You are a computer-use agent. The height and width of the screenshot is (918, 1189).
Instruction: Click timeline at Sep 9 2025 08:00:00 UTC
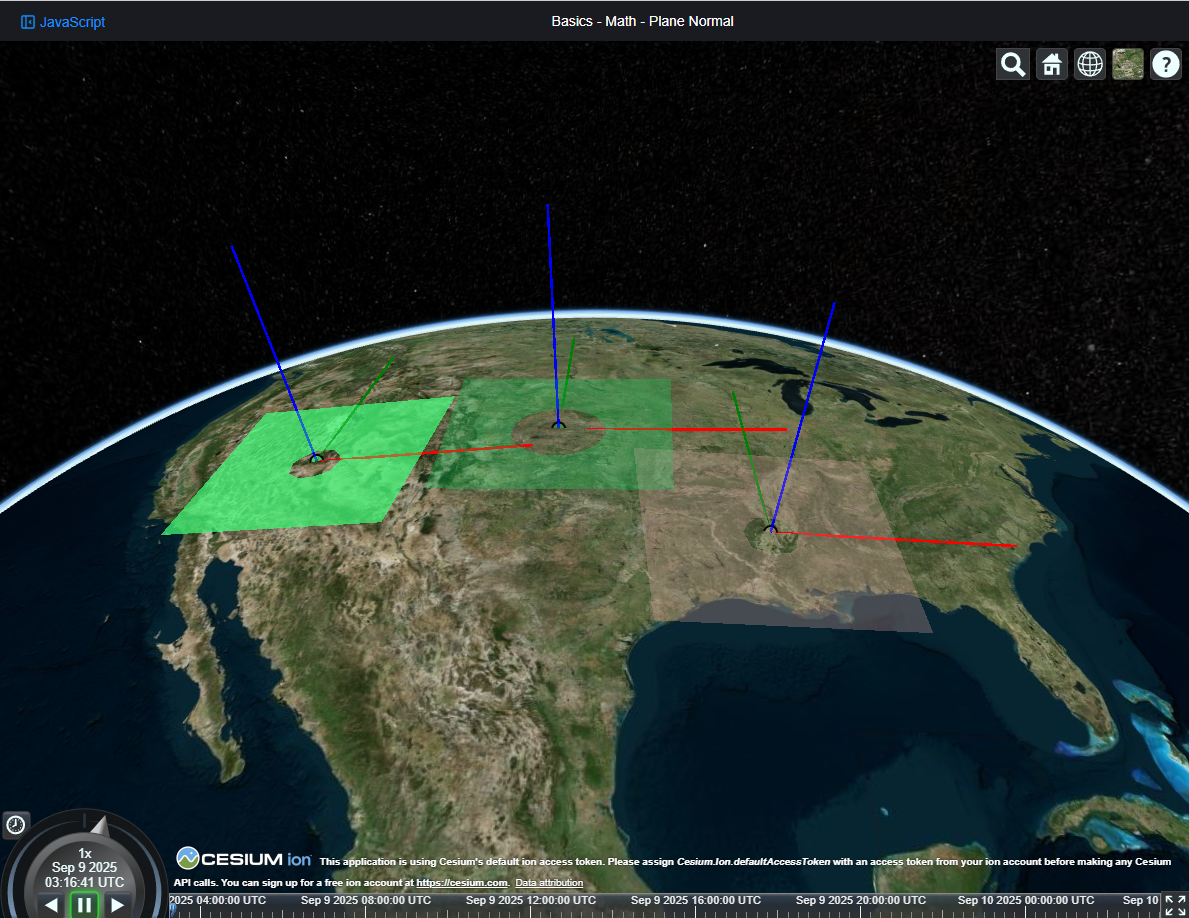tap(365, 901)
